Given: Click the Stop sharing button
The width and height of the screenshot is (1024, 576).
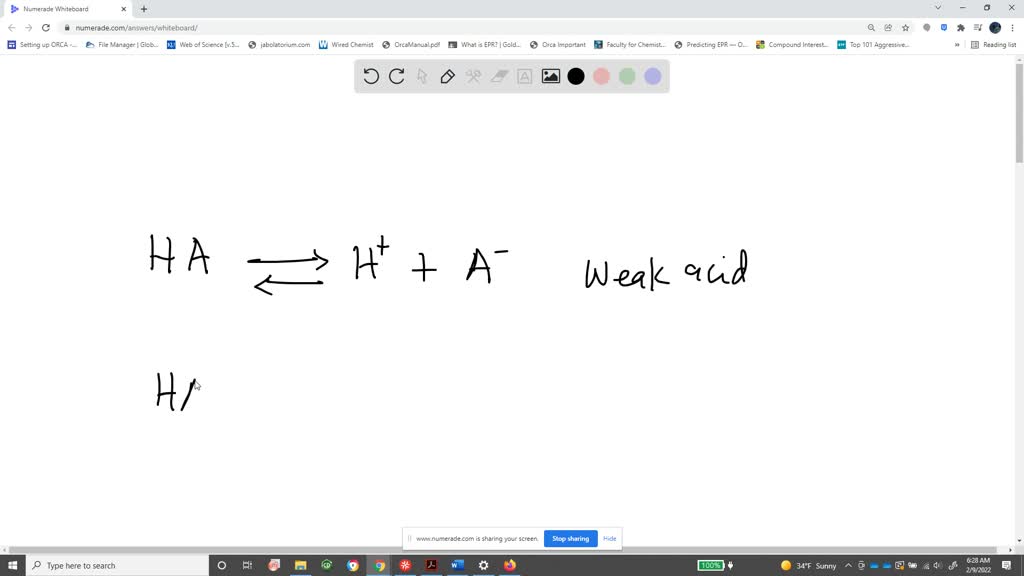Looking at the screenshot, I should coord(570,538).
